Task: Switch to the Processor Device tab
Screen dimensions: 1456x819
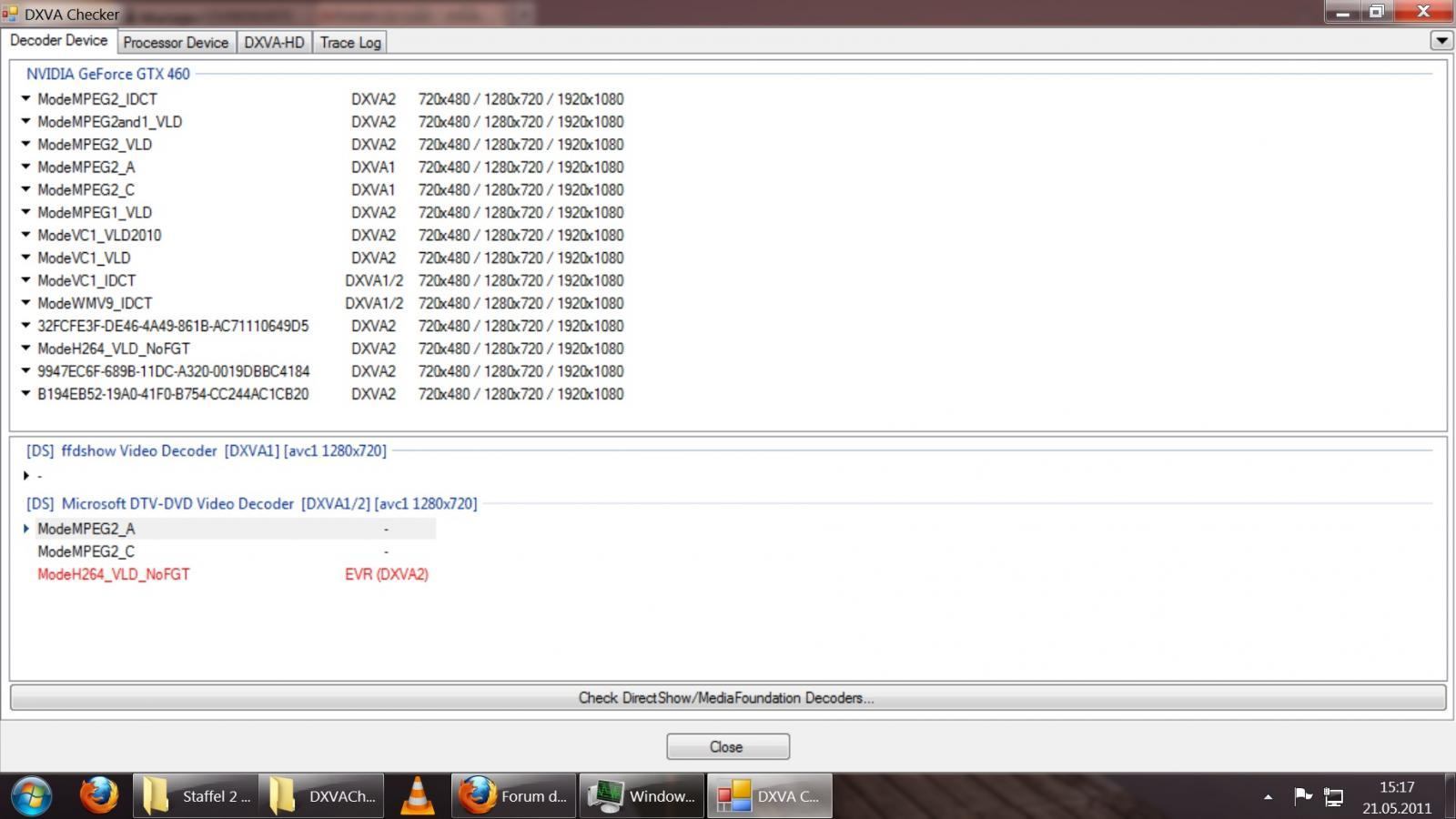Action: (176, 42)
